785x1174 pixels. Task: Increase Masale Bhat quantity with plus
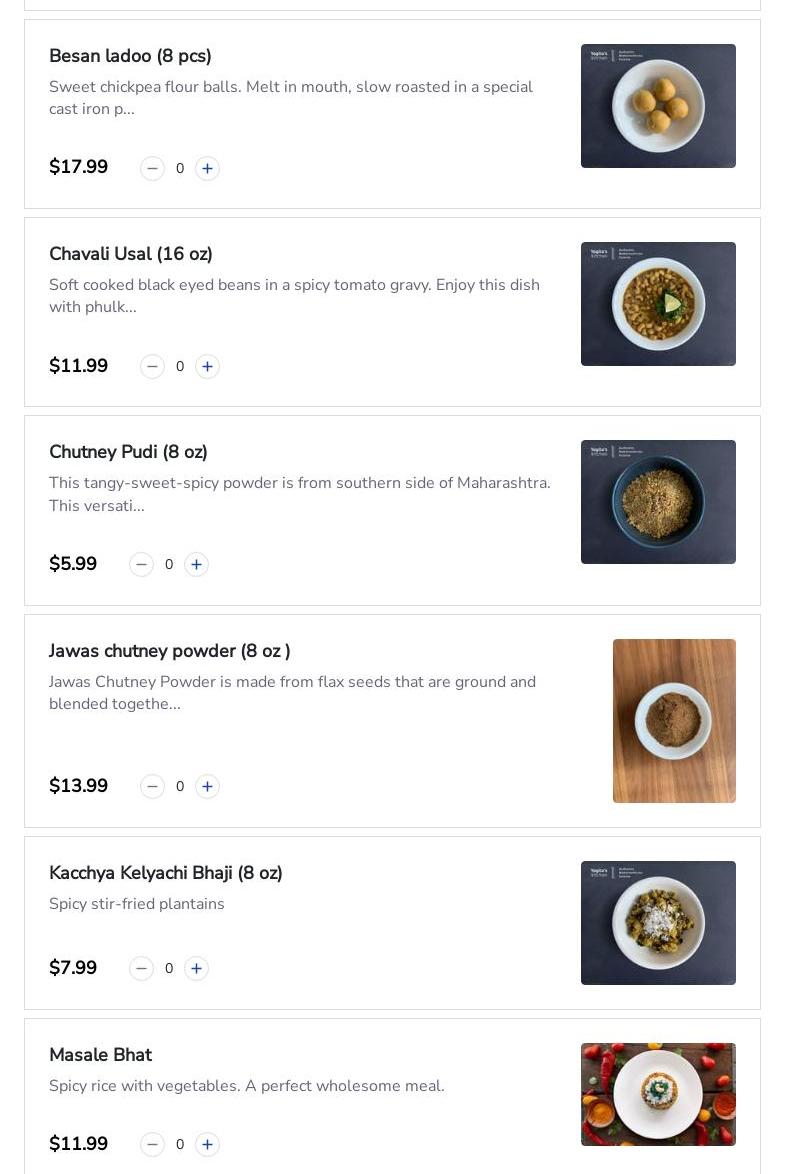coord(207,1144)
